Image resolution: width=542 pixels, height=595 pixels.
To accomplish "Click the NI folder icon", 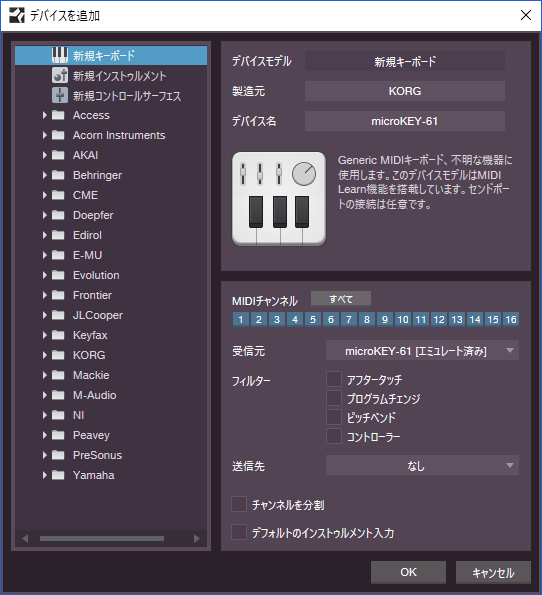I will pos(58,415).
